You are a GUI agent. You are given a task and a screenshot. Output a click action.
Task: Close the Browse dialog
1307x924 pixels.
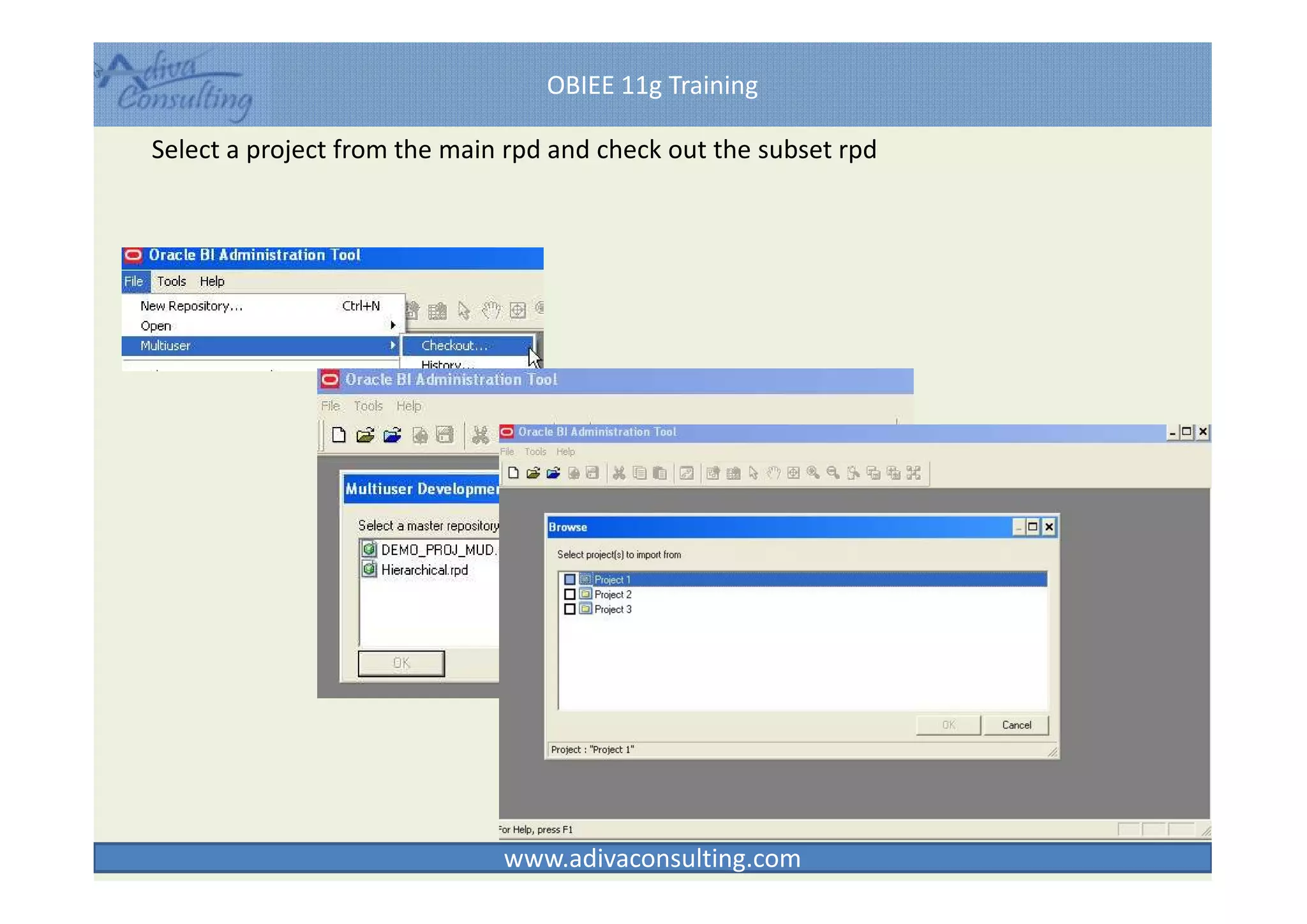pyautogui.click(x=1049, y=527)
